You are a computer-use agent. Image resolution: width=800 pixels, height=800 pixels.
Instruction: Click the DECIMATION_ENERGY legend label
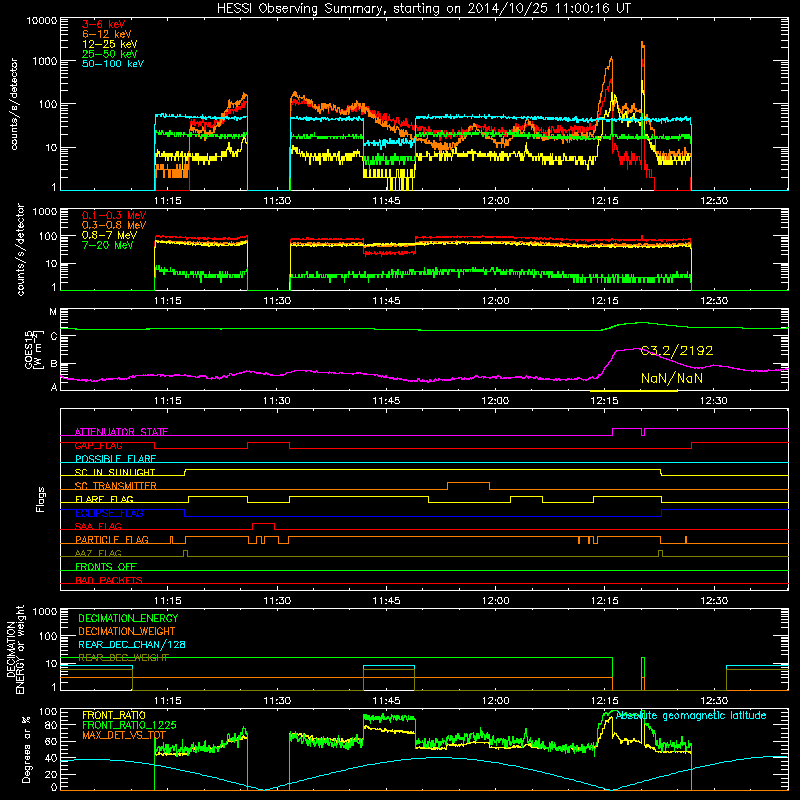tap(128, 618)
